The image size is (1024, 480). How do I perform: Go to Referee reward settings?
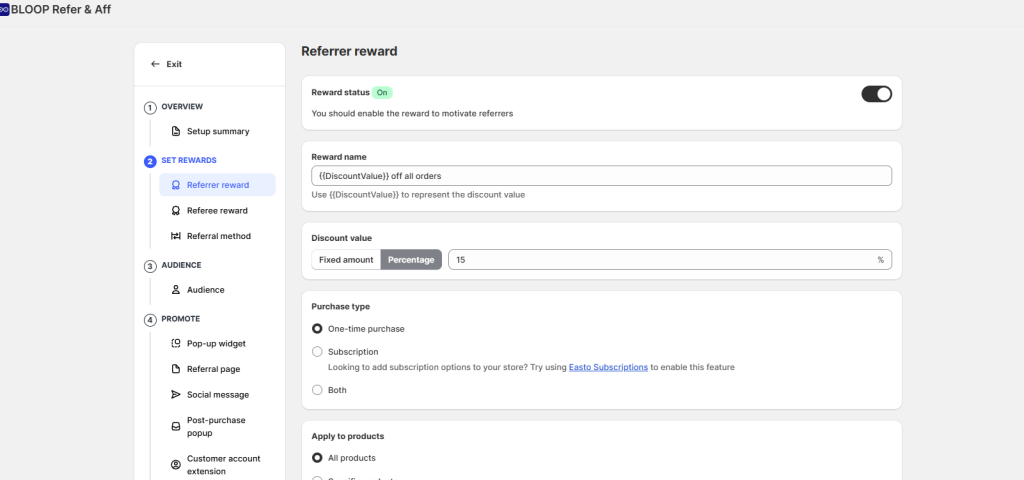coord(217,211)
